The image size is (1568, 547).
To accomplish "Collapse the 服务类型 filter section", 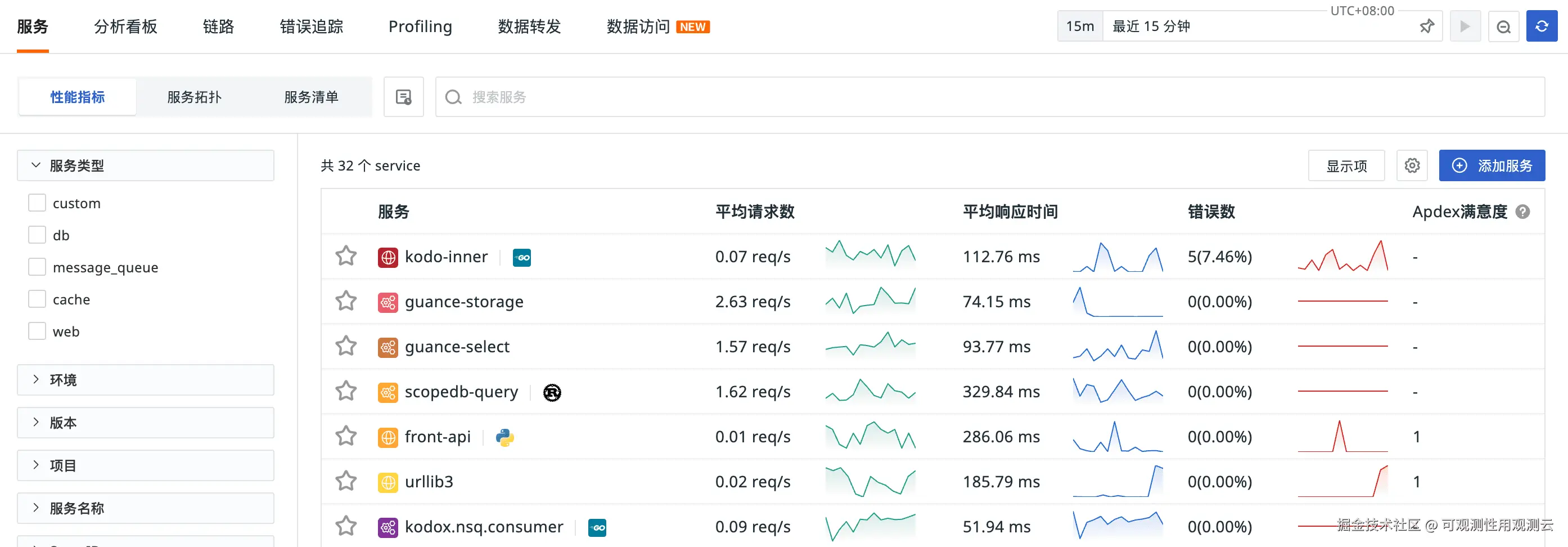I will [x=146, y=165].
